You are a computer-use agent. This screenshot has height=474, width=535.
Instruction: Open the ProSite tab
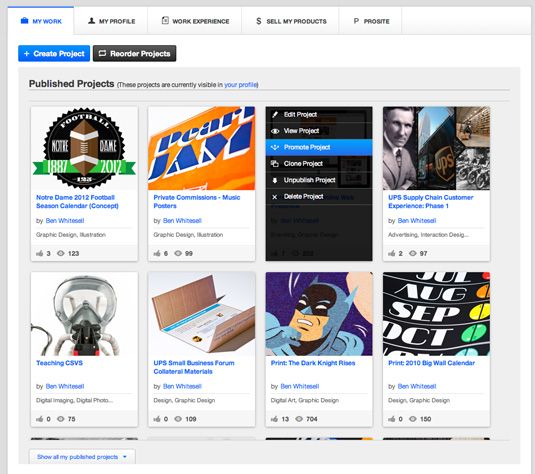371,21
